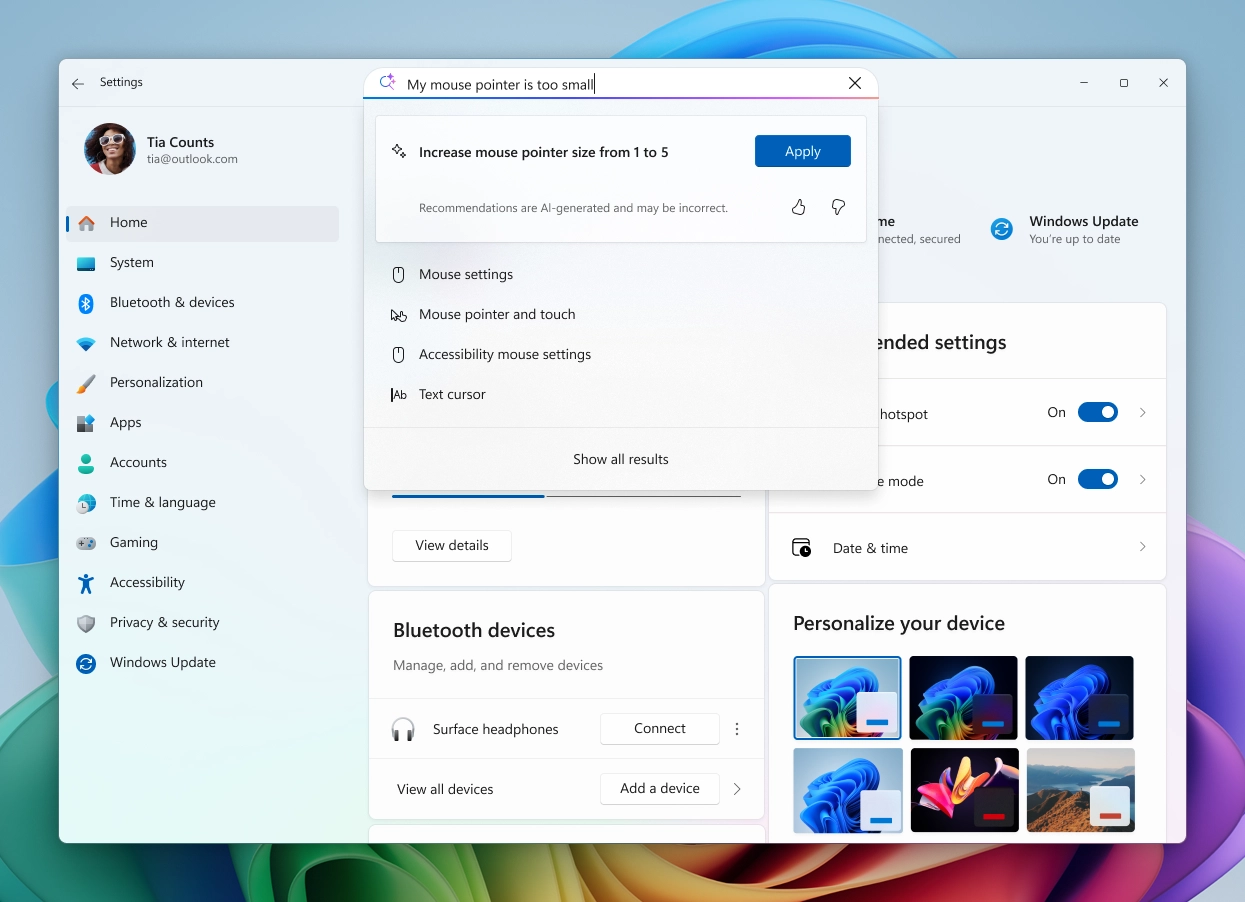
Task: Show all search results
Action: [x=621, y=459]
